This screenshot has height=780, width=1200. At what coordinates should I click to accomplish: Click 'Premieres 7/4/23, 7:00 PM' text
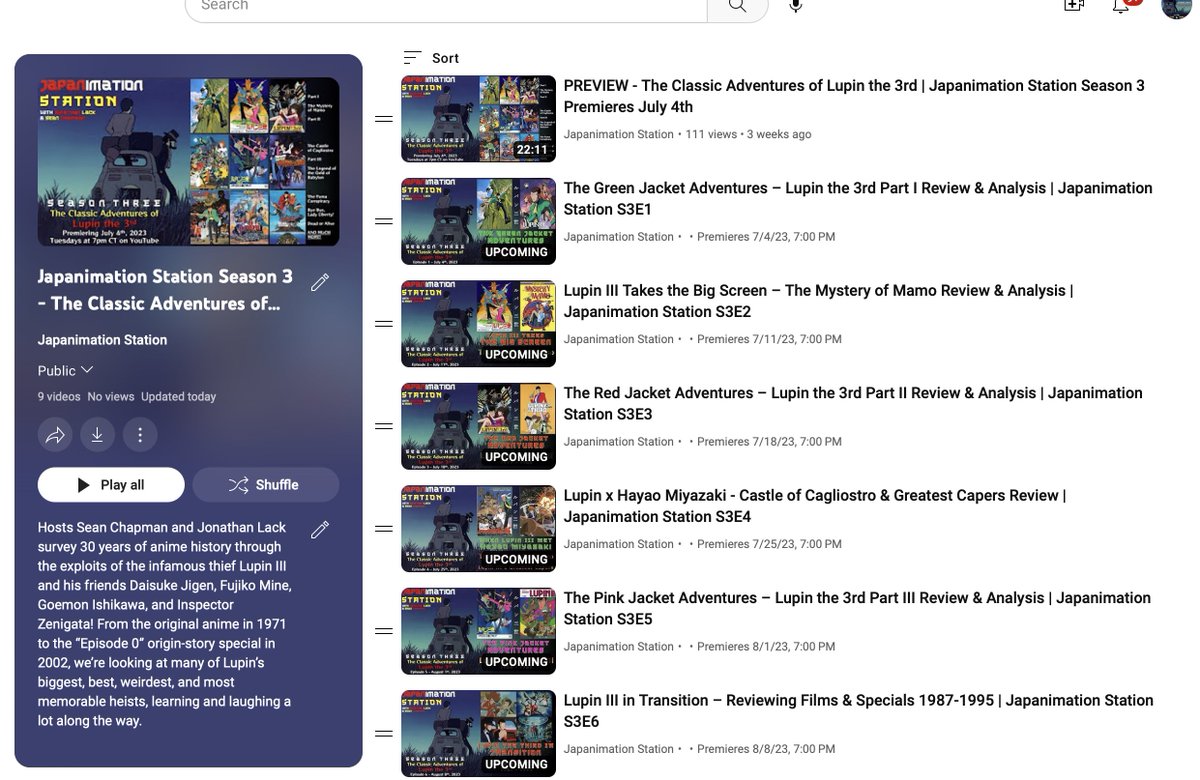point(766,237)
